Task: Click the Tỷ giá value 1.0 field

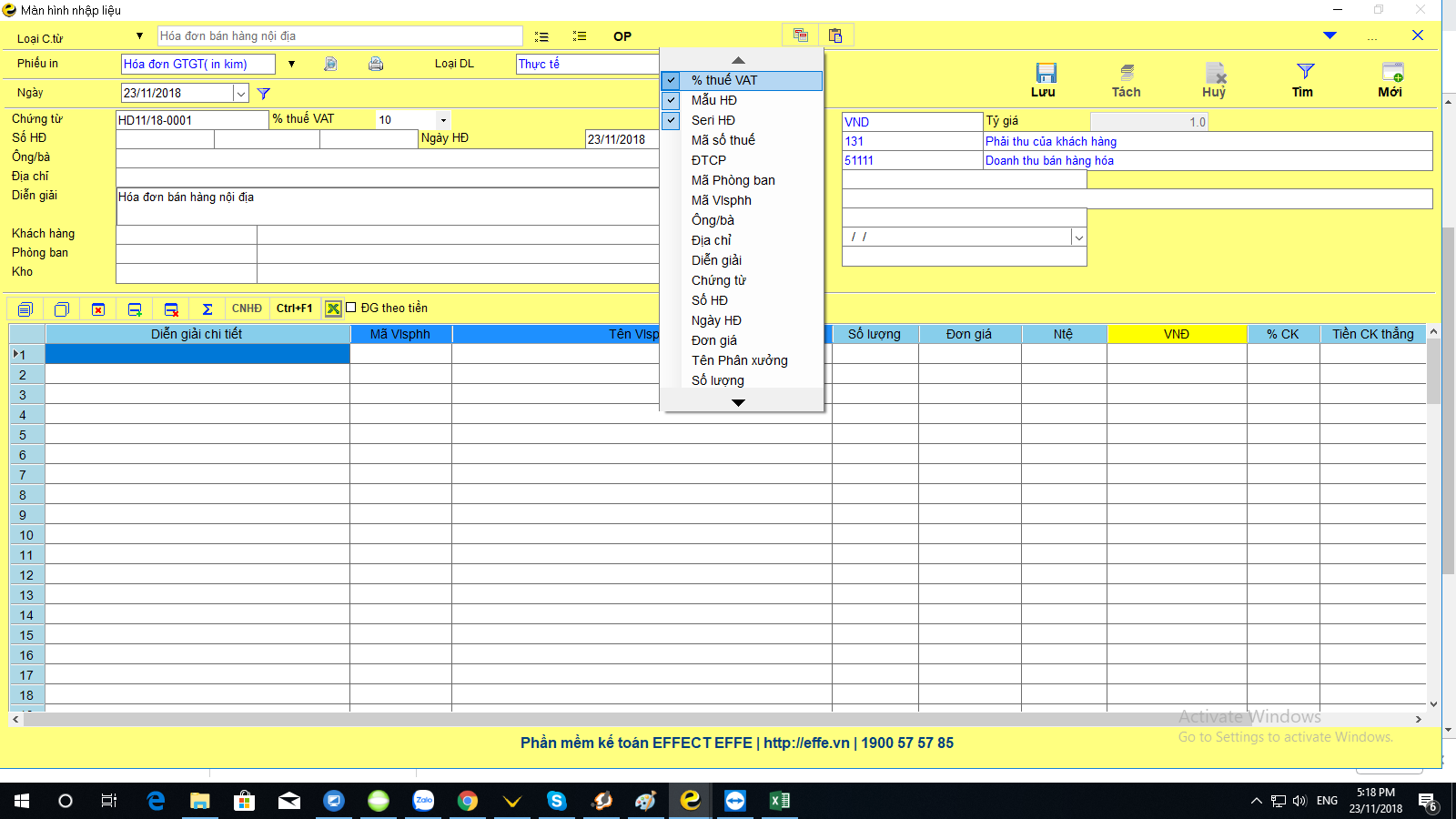Action: [1149, 122]
